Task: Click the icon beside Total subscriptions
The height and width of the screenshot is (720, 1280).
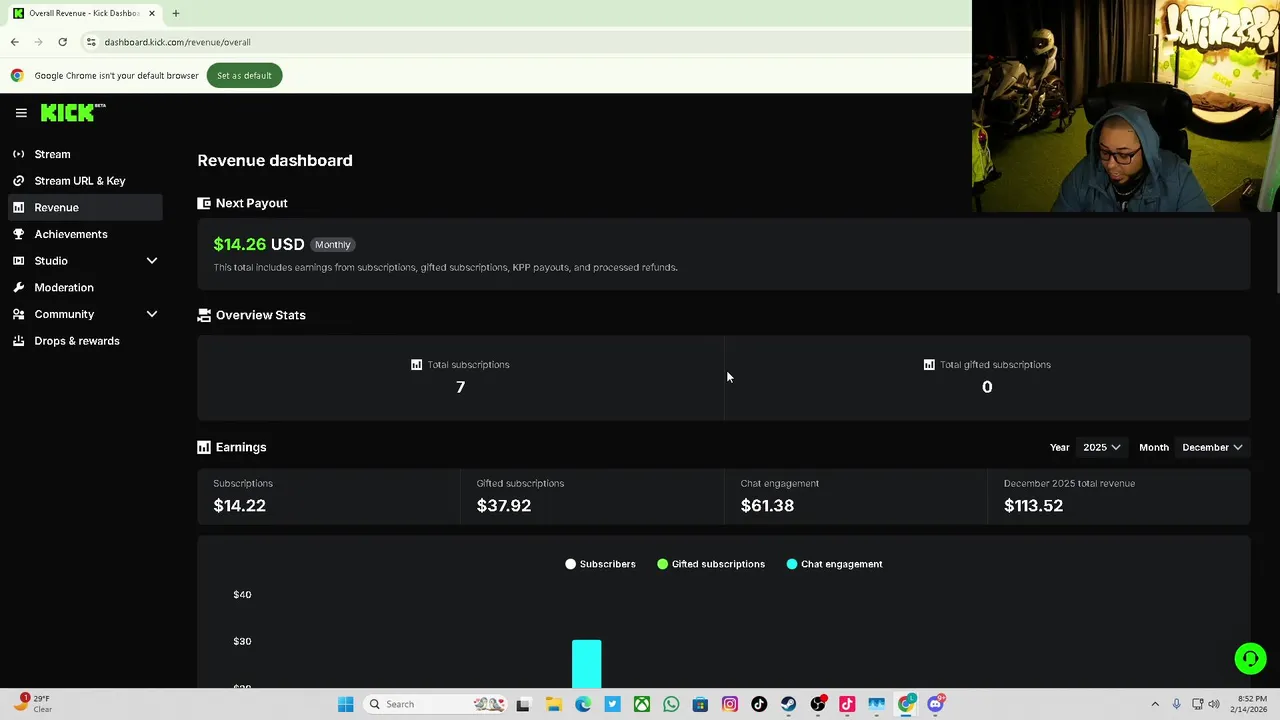Action: tap(416, 365)
